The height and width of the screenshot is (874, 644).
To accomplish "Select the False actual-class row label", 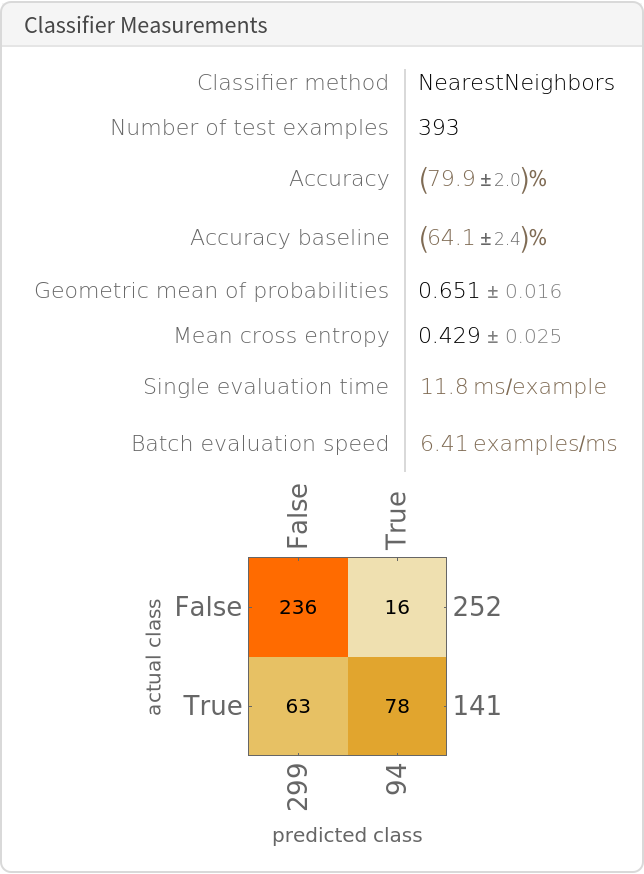I will 208,607.
